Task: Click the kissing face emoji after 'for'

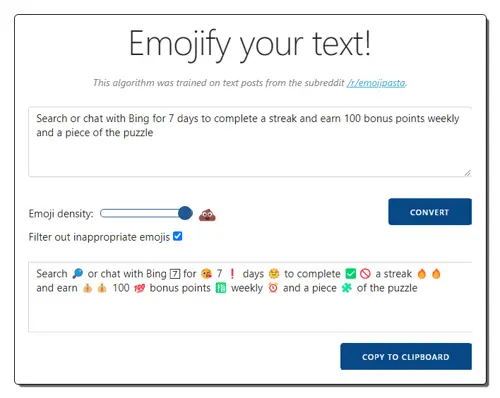Action: (207, 274)
